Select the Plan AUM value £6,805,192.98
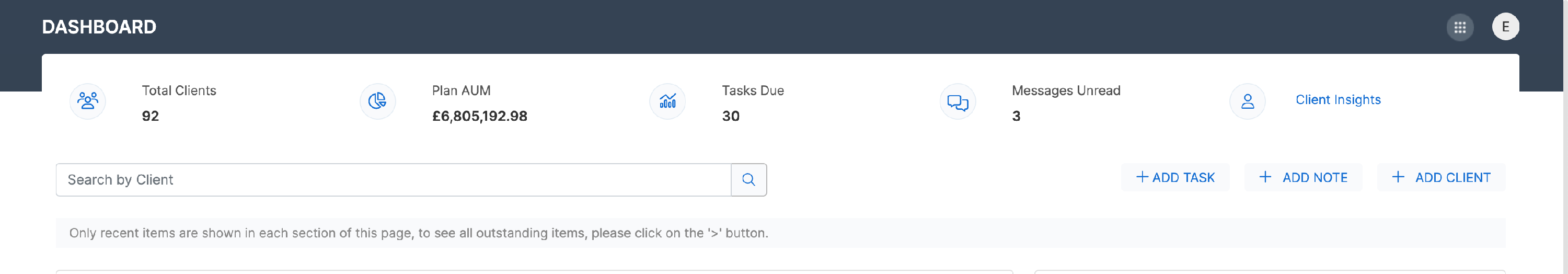The image size is (1568, 274). pos(480,116)
